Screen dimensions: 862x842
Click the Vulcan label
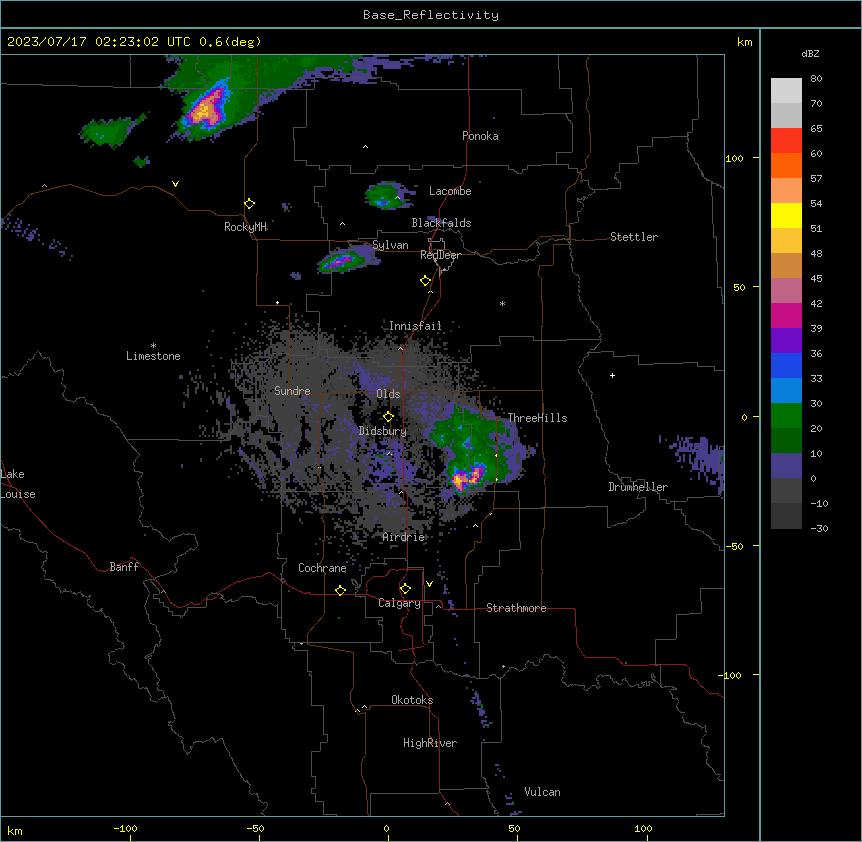[x=542, y=792]
